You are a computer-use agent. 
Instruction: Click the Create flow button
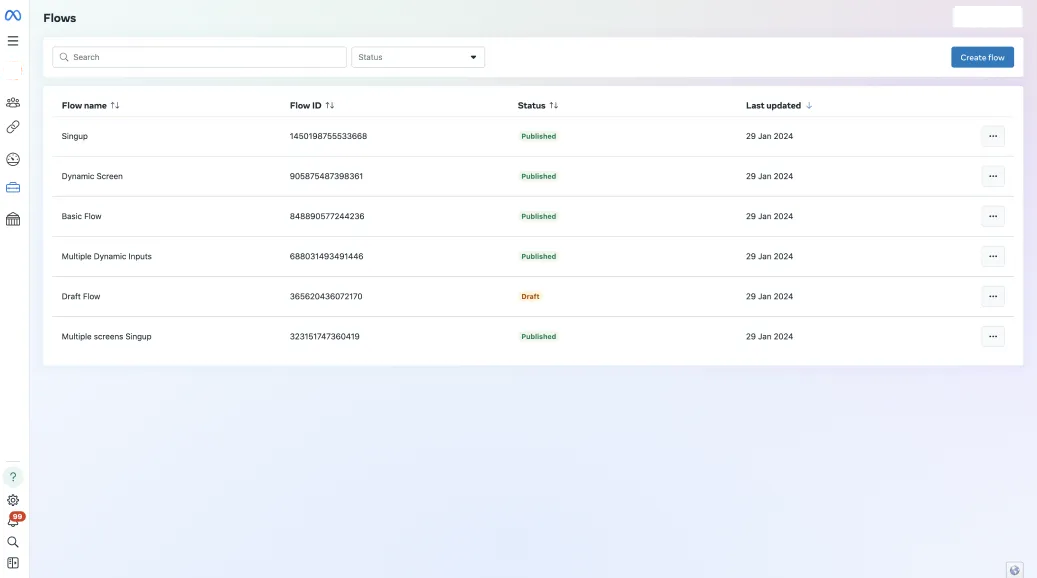click(982, 57)
